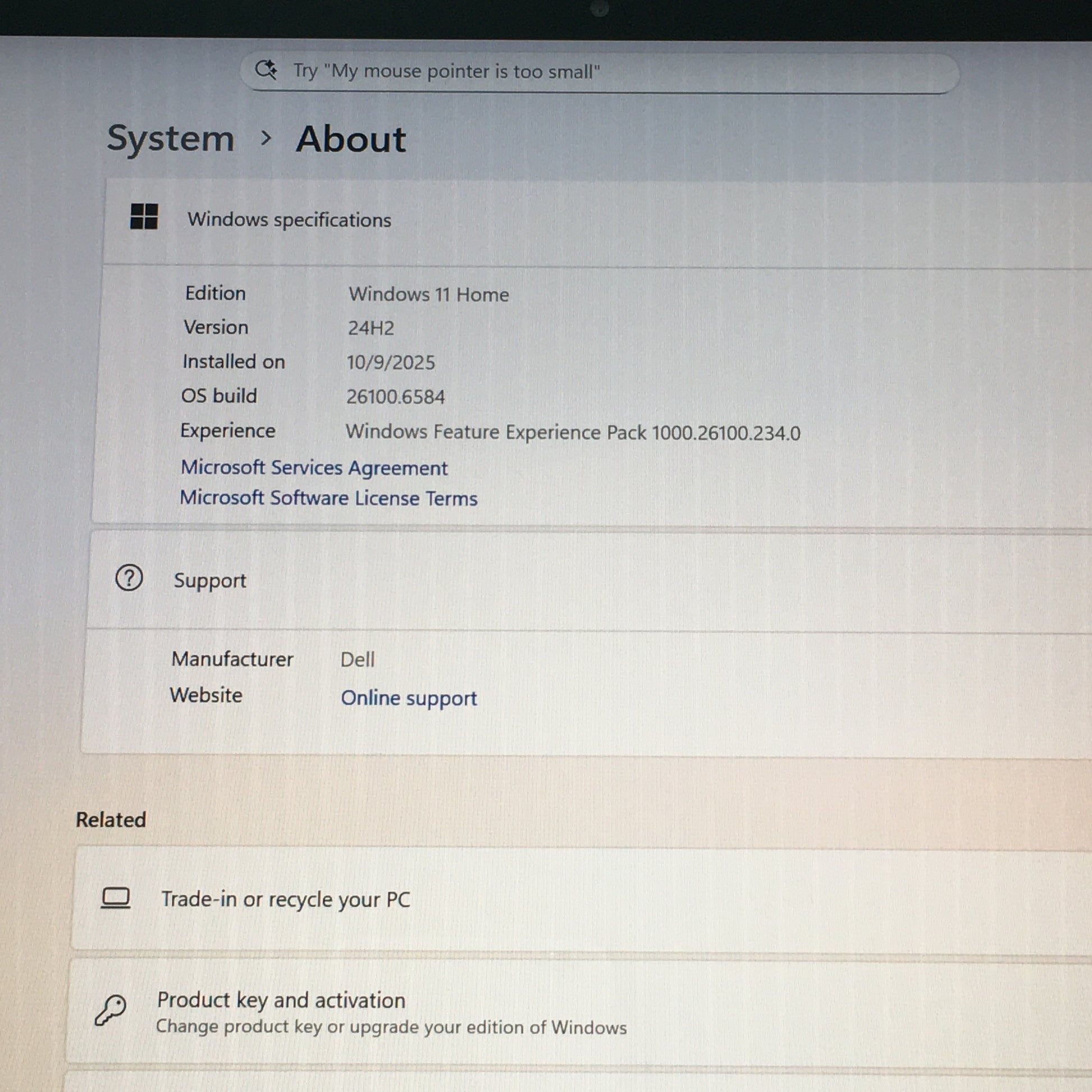
Task: Open Product key and activation
Action: click(281, 1001)
